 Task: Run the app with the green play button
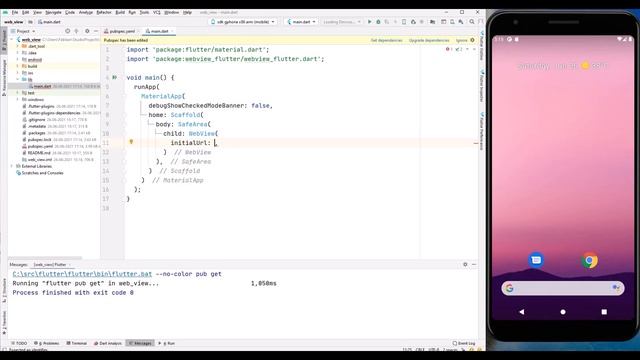pos(369,22)
